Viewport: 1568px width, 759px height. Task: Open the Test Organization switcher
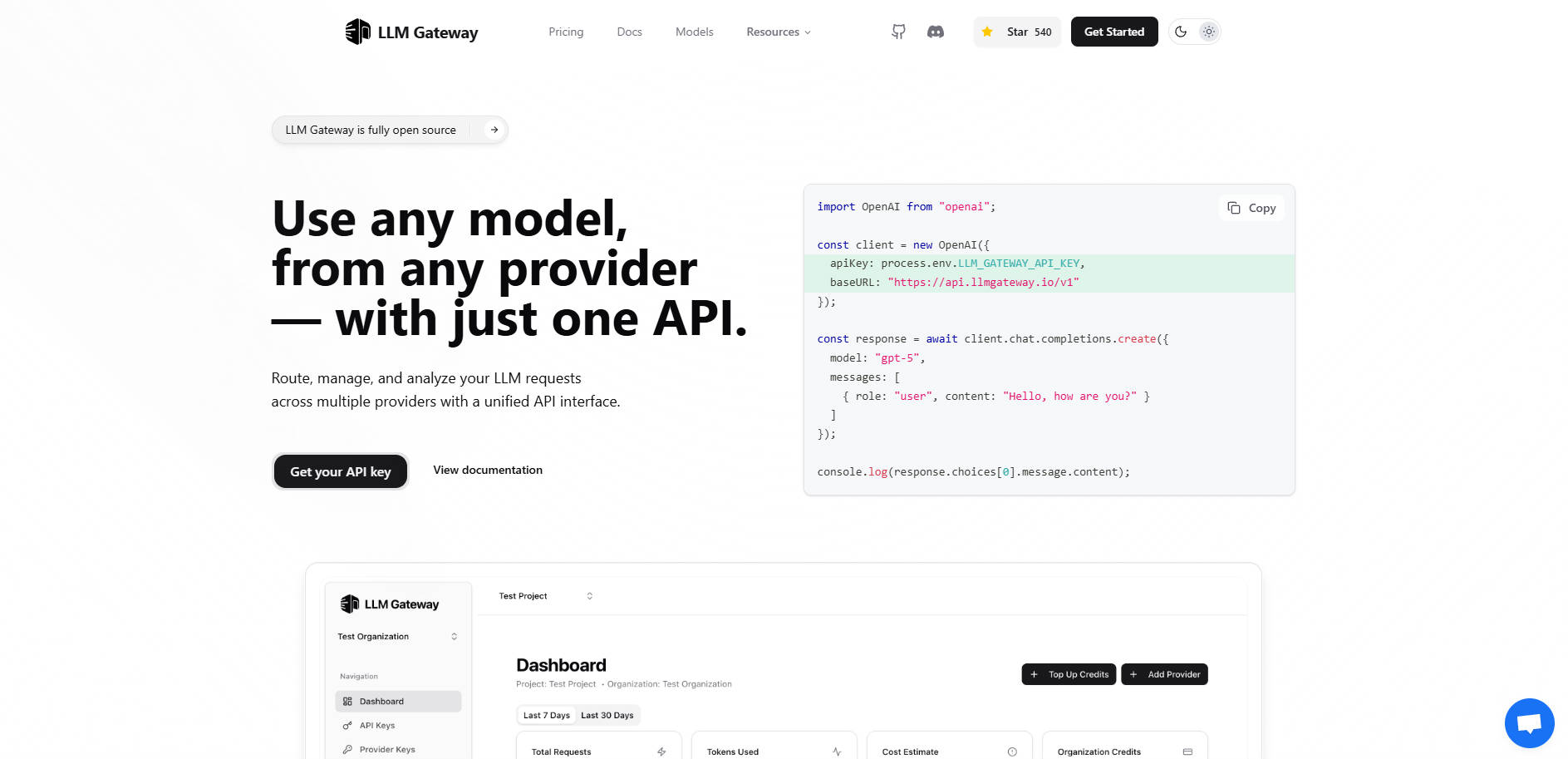coord(397,637)
